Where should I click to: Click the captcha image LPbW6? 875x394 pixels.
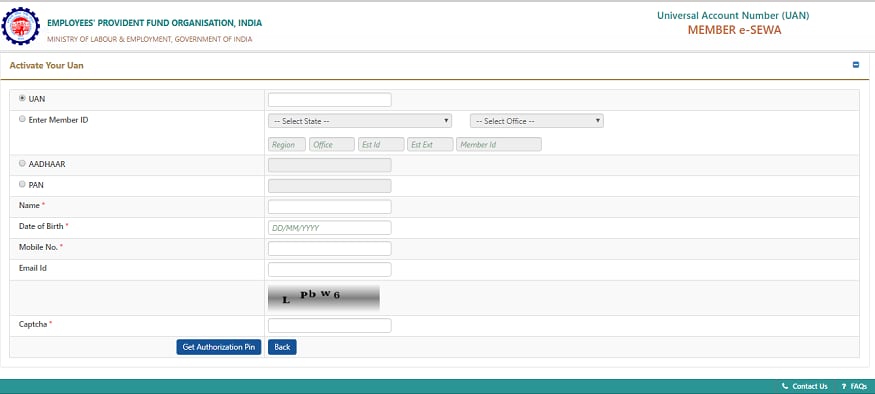[324, 298]
